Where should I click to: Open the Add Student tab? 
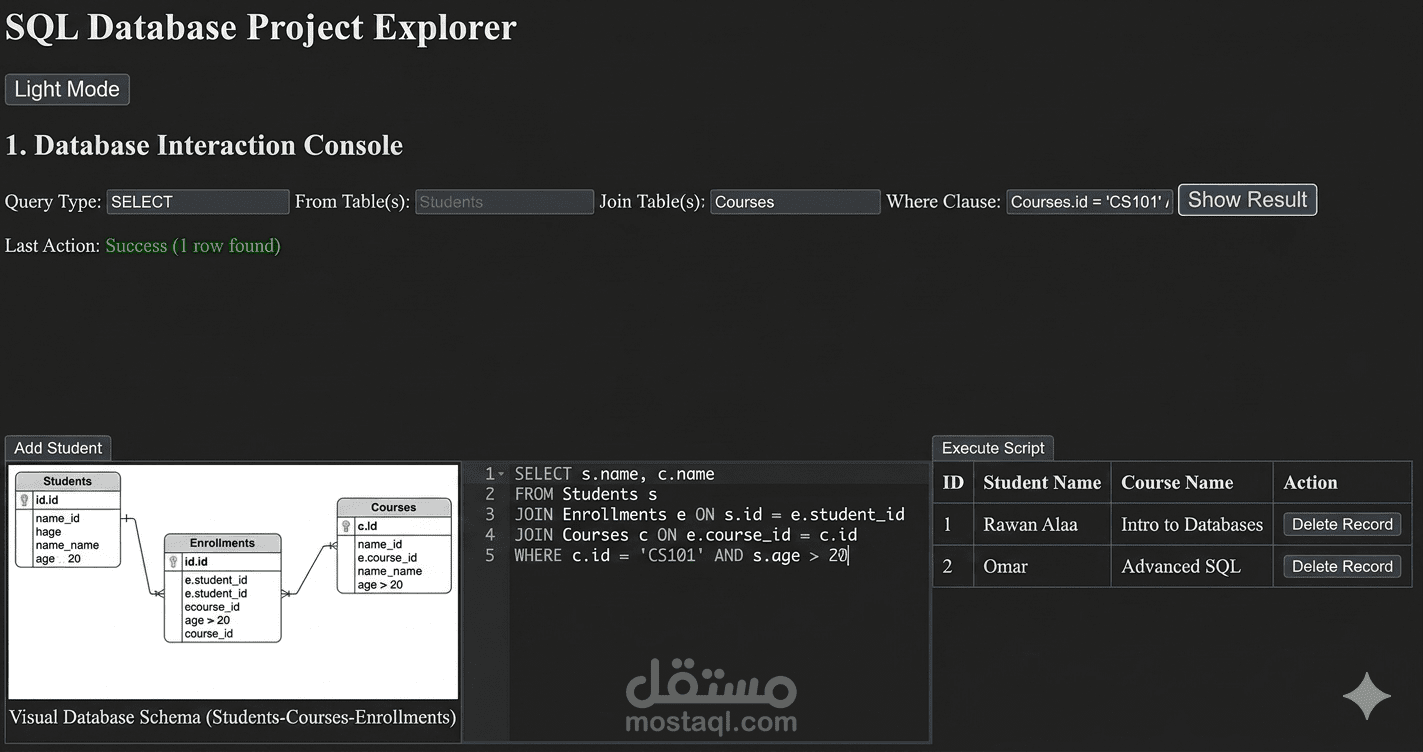(x=58, y=448)
